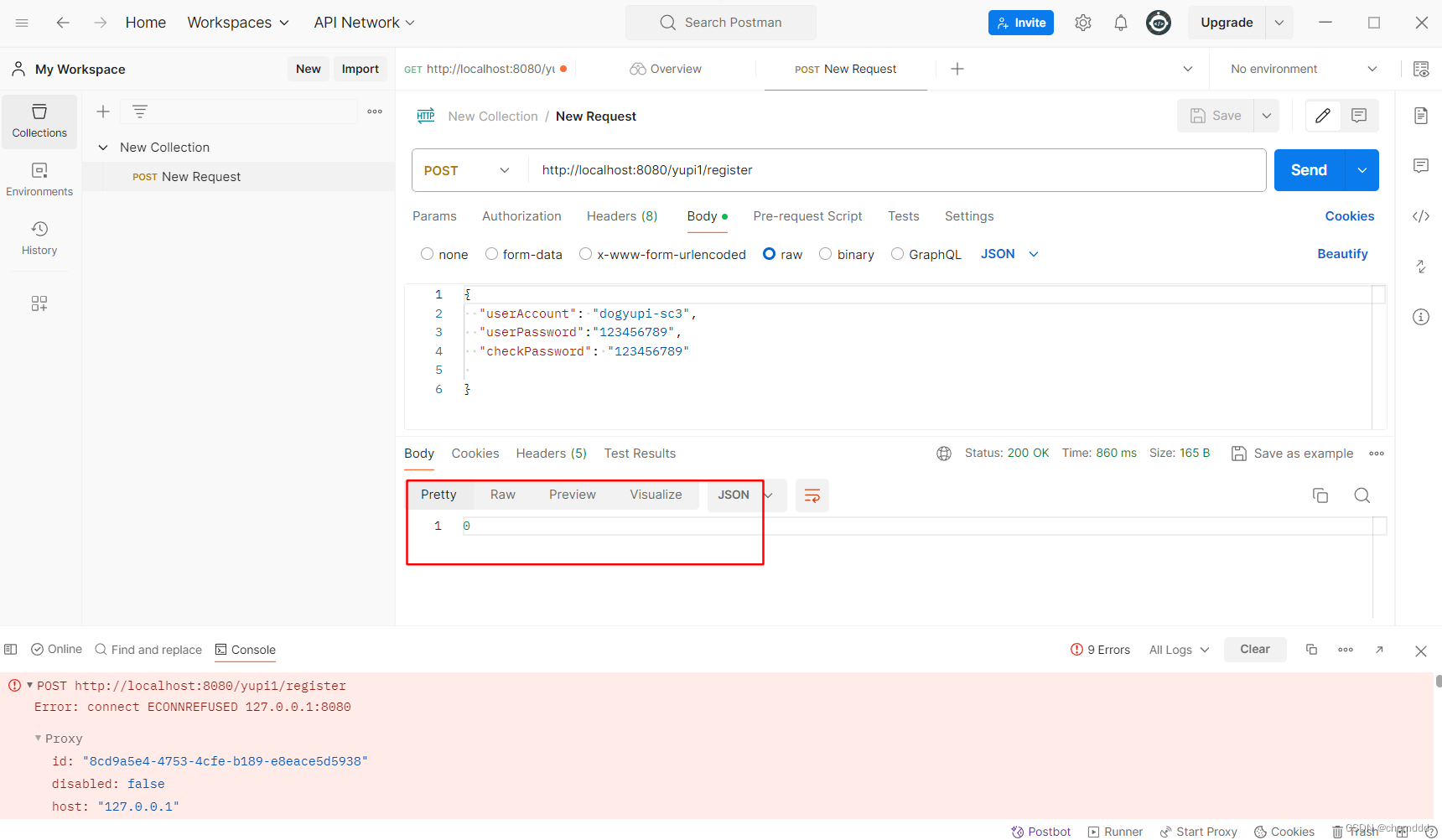This screenshot has width=1442, height=840.
Task: Click the response network globe icon
Action: (x=944, y=454)
